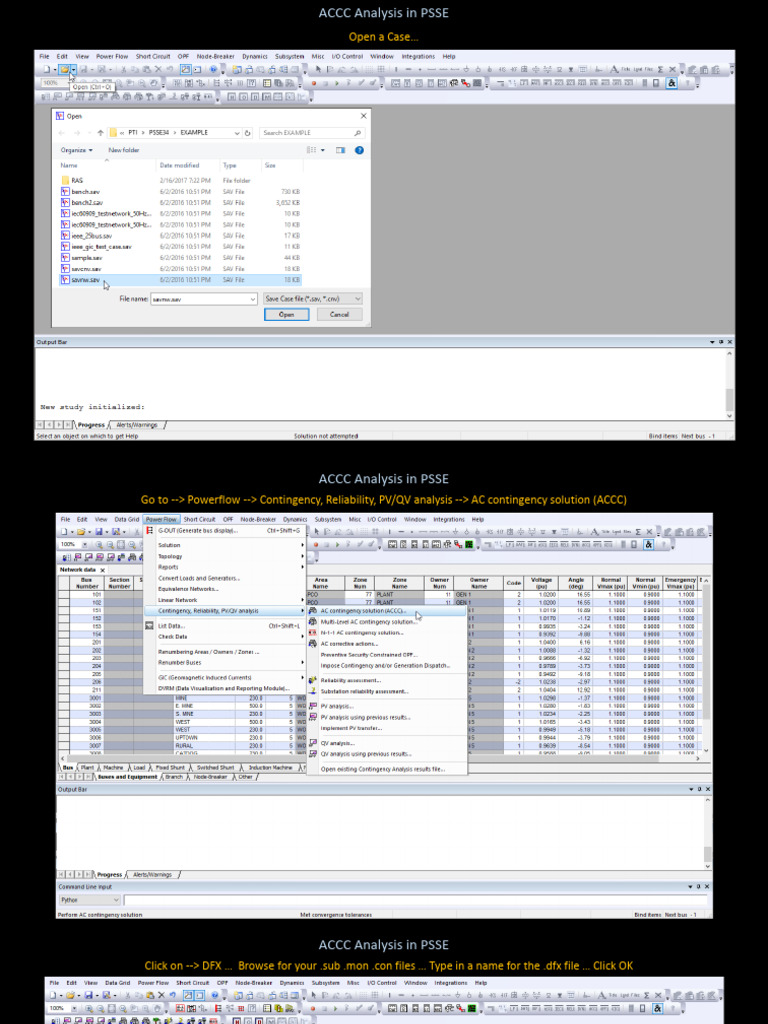Click the Emergency Vmax (pu) column header
768x1024 pixels.
coord(680,583)
